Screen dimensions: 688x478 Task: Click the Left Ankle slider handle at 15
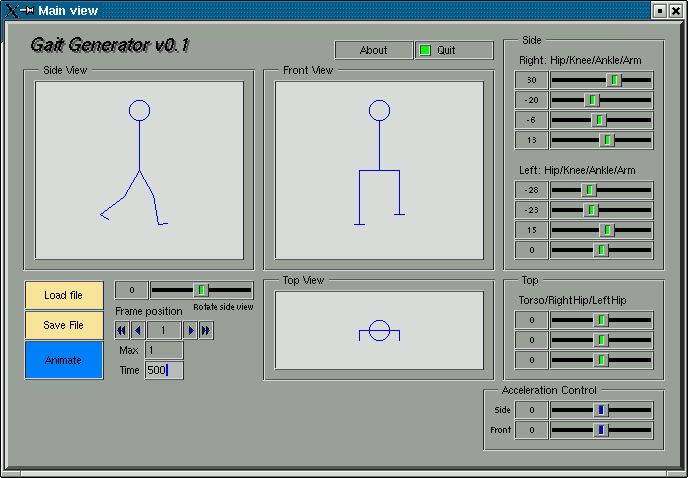point(606,229)
